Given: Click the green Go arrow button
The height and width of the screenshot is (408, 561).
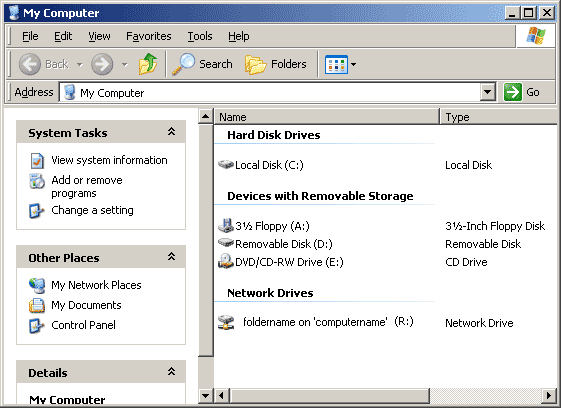Looking at the screenshot, I should point(512,92).
